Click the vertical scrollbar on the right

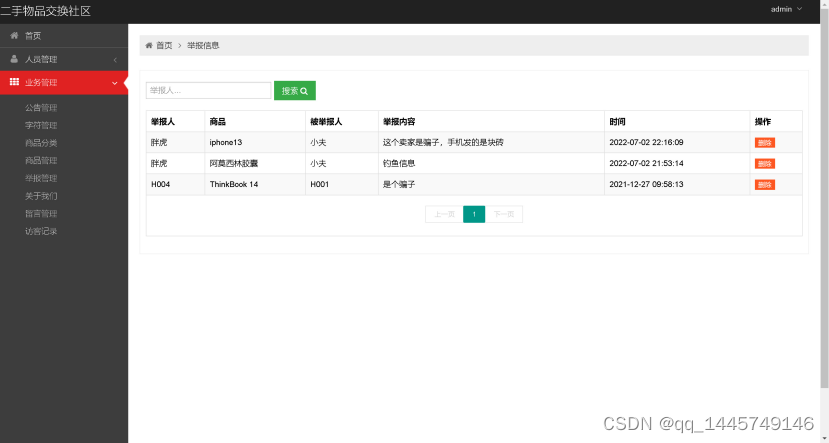click(x=824, y=197)
